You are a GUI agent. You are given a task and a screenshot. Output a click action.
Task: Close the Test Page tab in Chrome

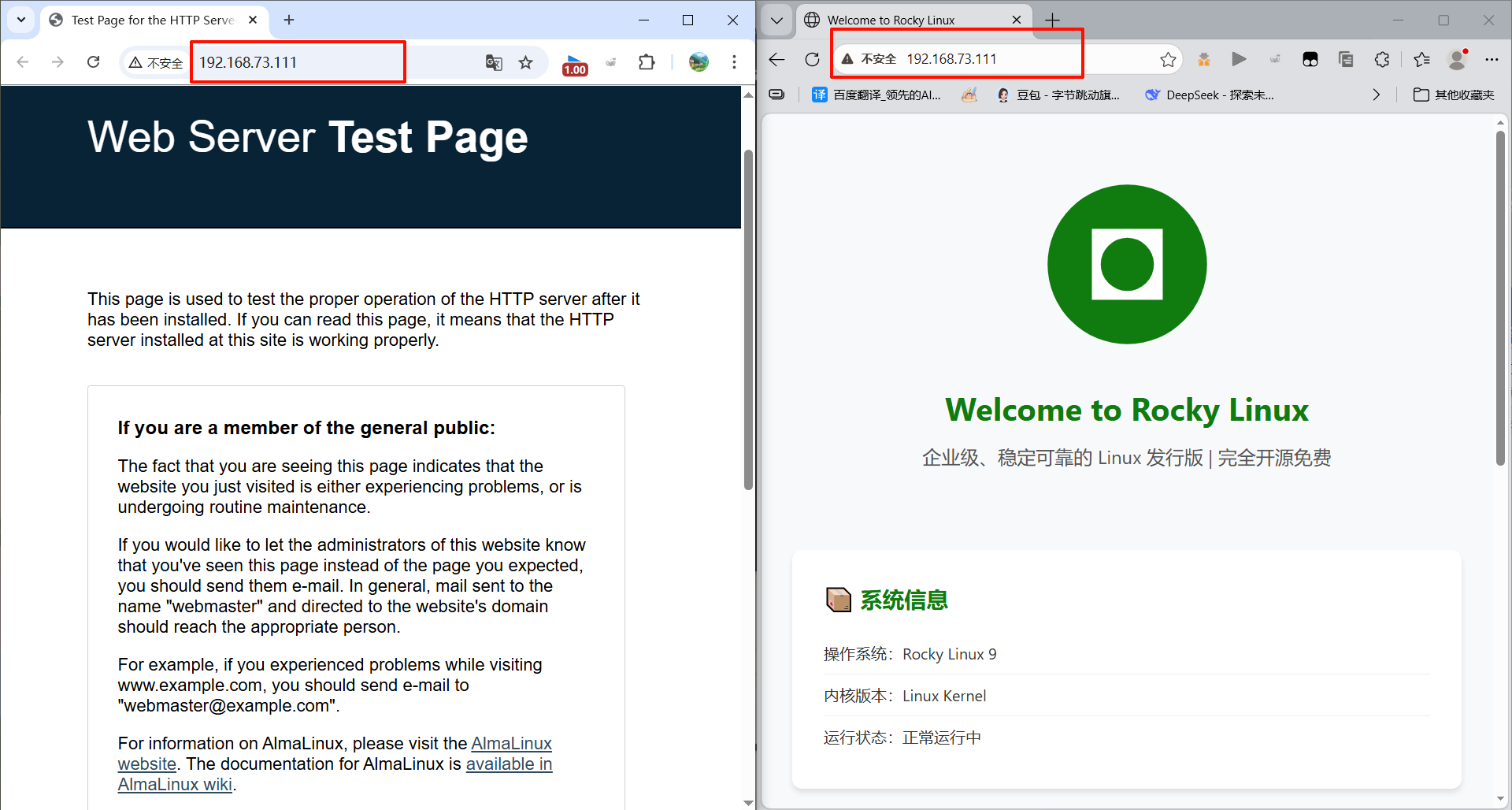pos(253,20)
